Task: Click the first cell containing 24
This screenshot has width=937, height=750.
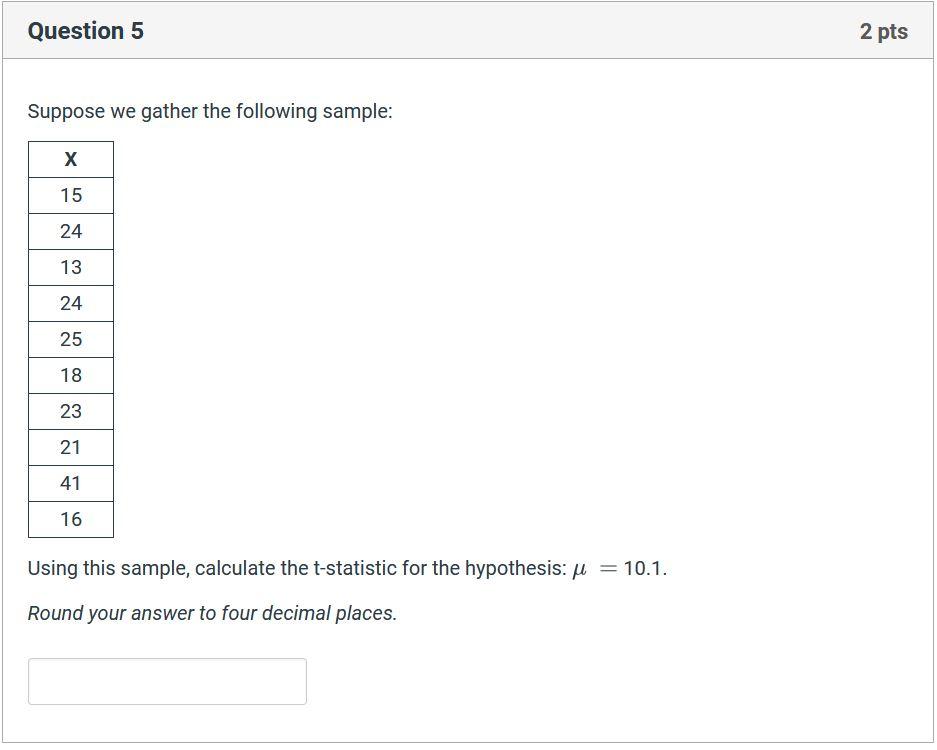Action: [71, 231]
